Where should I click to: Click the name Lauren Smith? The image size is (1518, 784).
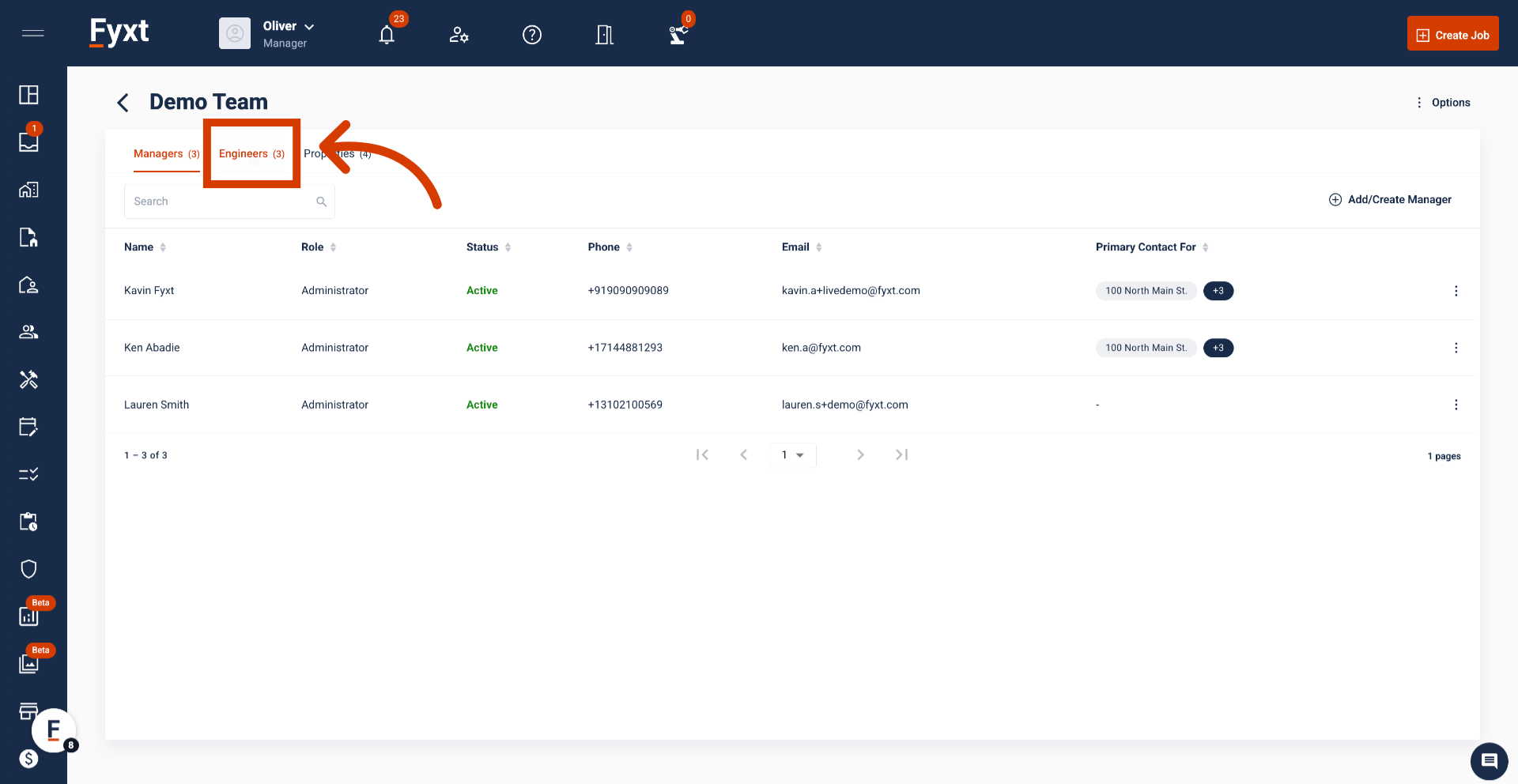coord(157,405)
